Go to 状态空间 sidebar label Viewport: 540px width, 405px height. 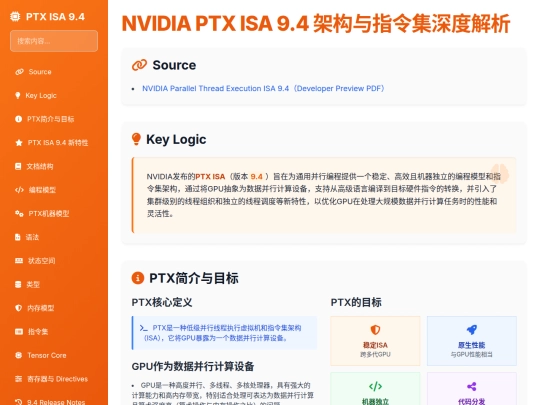(42, 261)
